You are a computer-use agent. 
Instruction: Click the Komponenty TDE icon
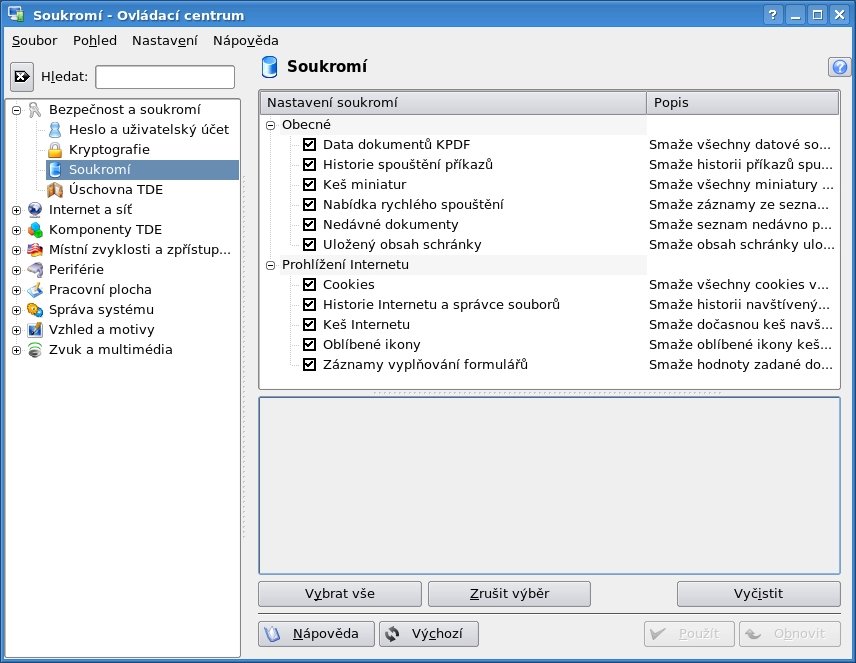click(35, 230)
